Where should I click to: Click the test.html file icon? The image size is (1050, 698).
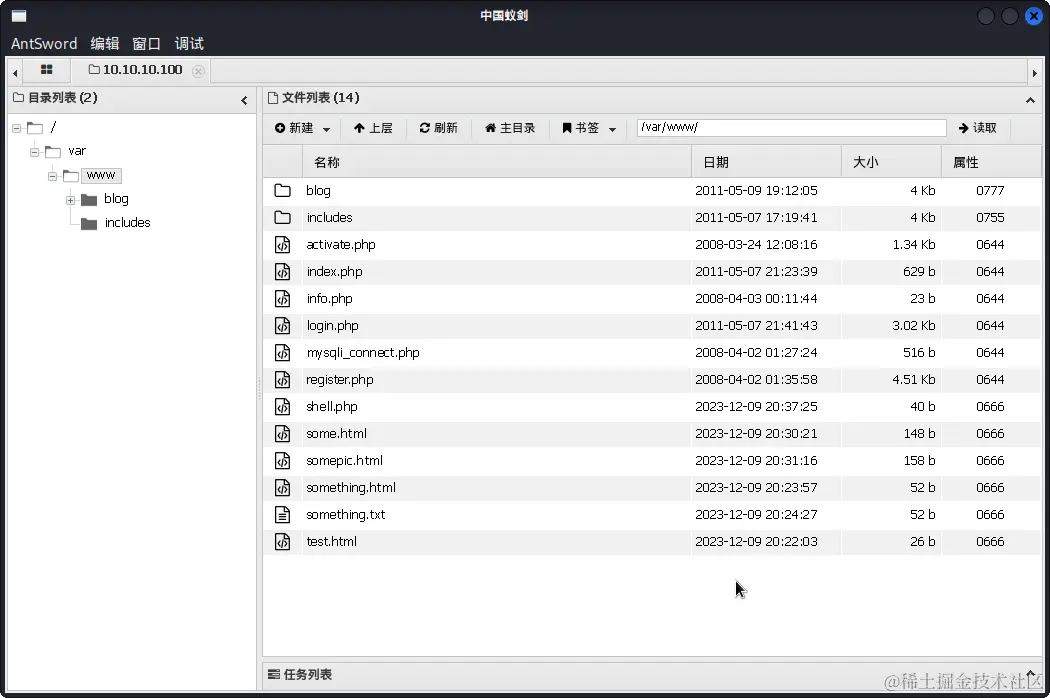pos(283,541)
